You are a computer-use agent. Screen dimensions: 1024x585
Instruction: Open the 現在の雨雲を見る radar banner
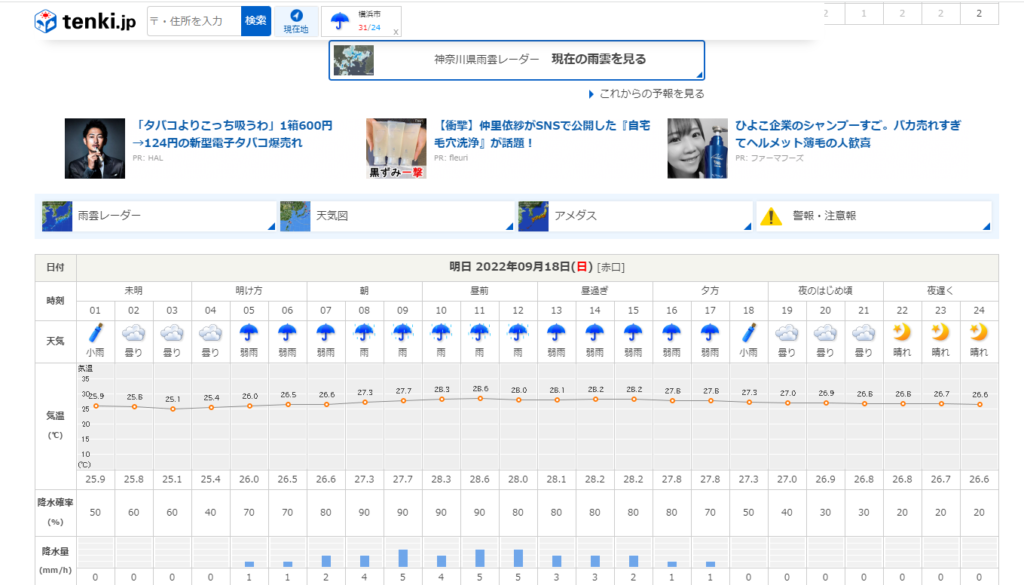pos(516,60)
